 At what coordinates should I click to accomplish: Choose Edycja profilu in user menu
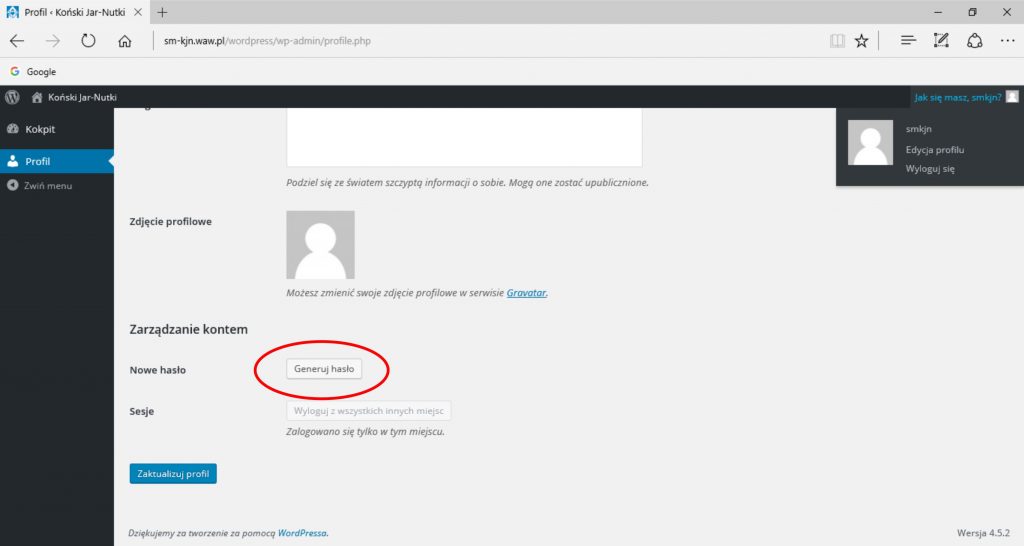935,150
